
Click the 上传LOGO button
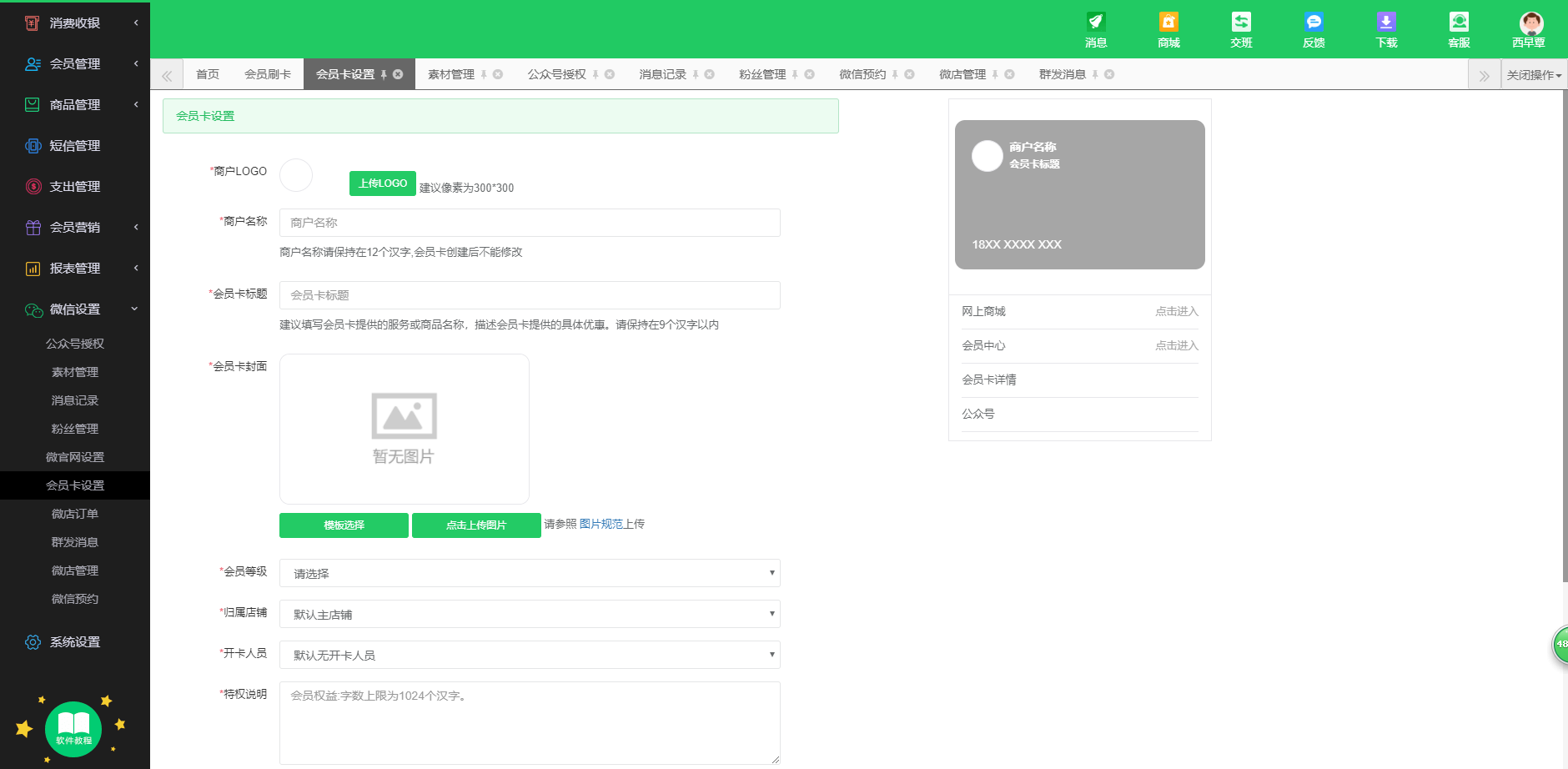pyautogui.click(x=383, y=183)
